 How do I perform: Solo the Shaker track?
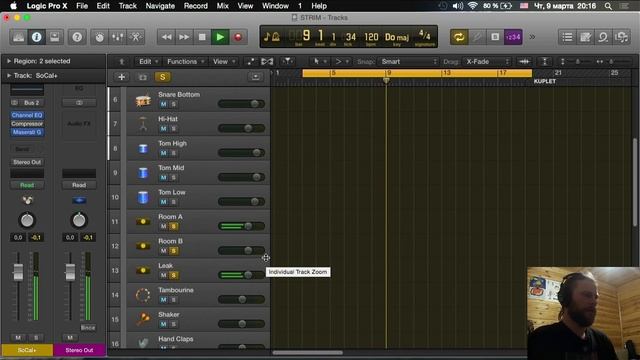tap(173, 324)
